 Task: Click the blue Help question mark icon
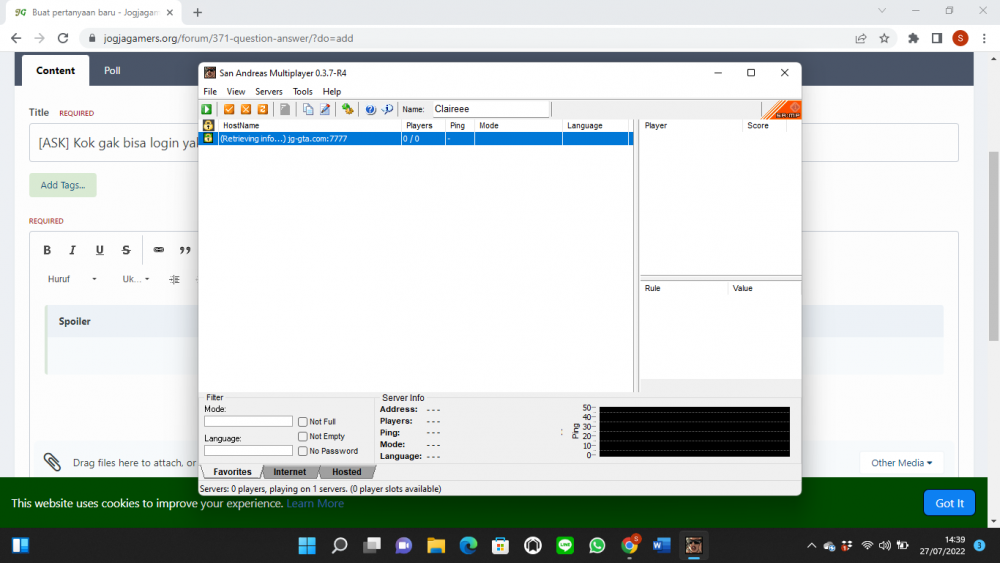[371, 109]
